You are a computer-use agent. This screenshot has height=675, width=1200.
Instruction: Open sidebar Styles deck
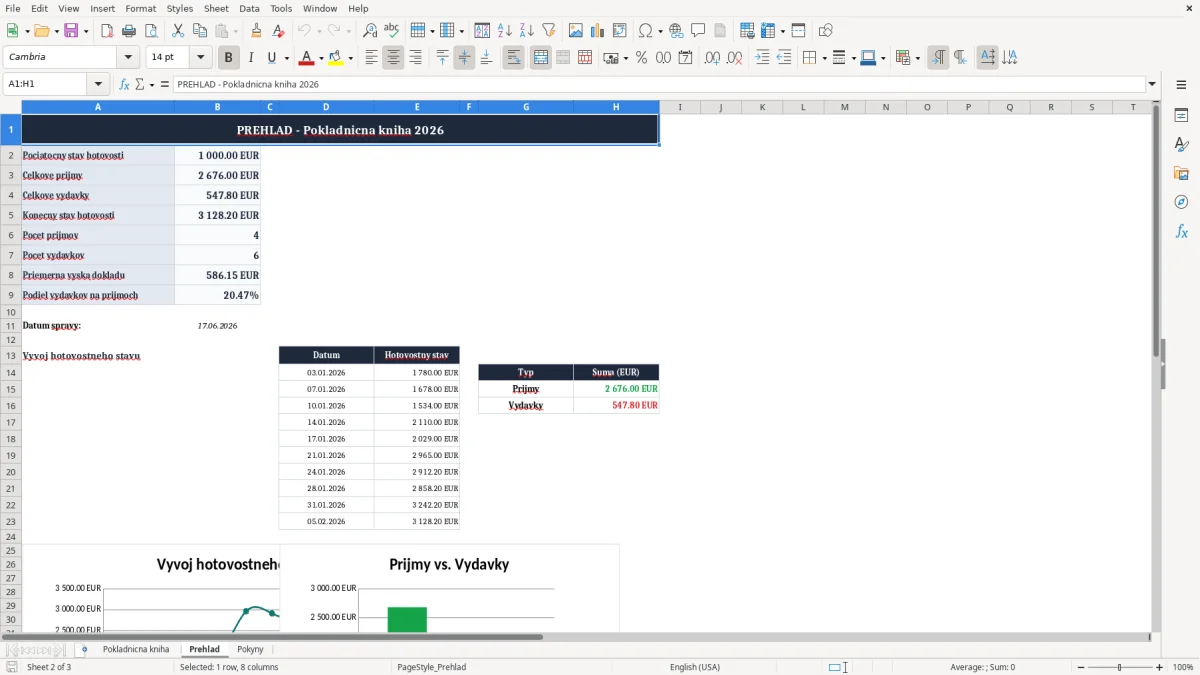(1181, 145)
